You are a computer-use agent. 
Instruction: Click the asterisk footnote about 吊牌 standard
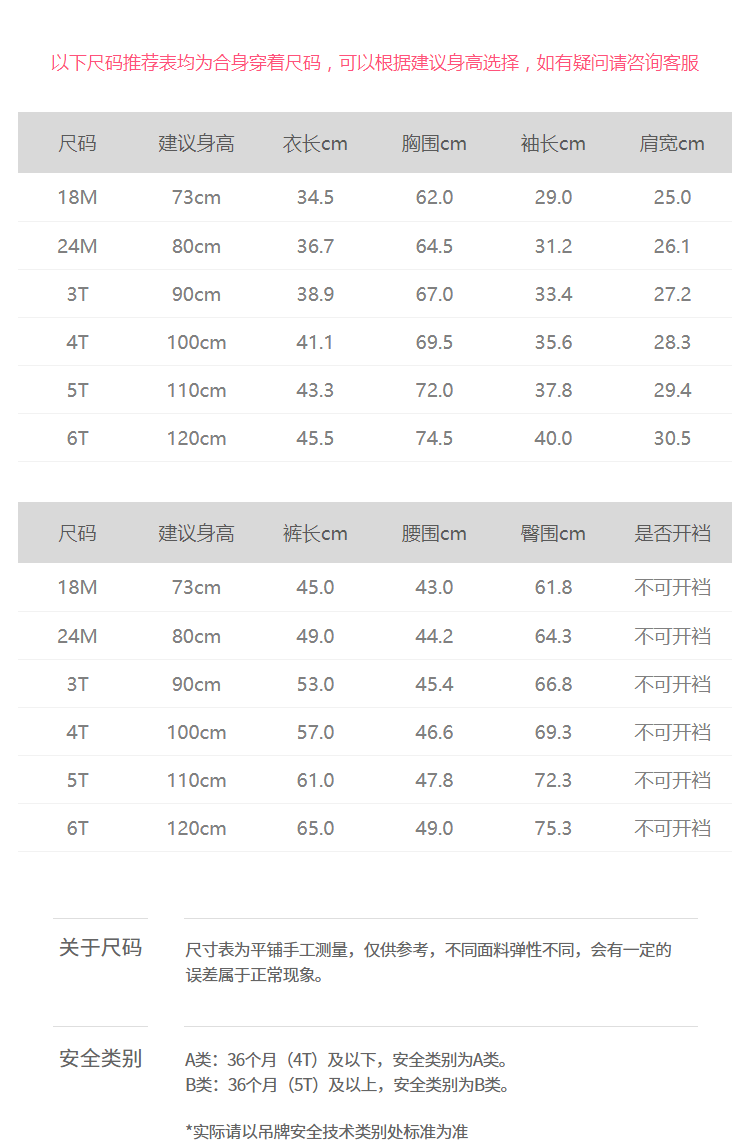pyautogui.click(x=326, y=1131)
